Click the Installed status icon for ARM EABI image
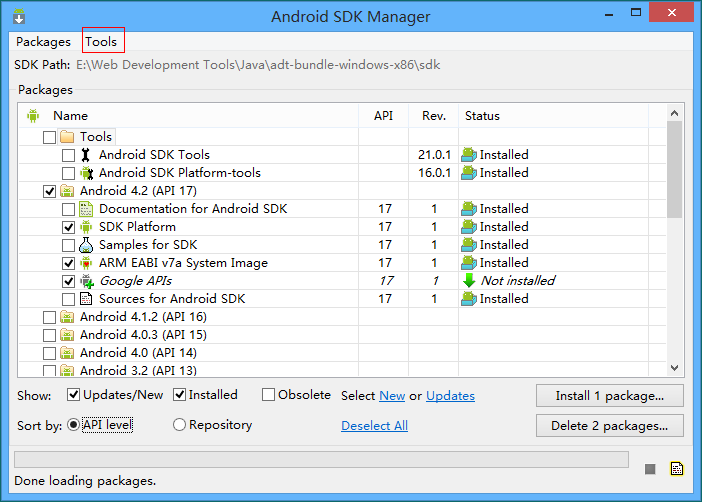 tap(469, 263)
